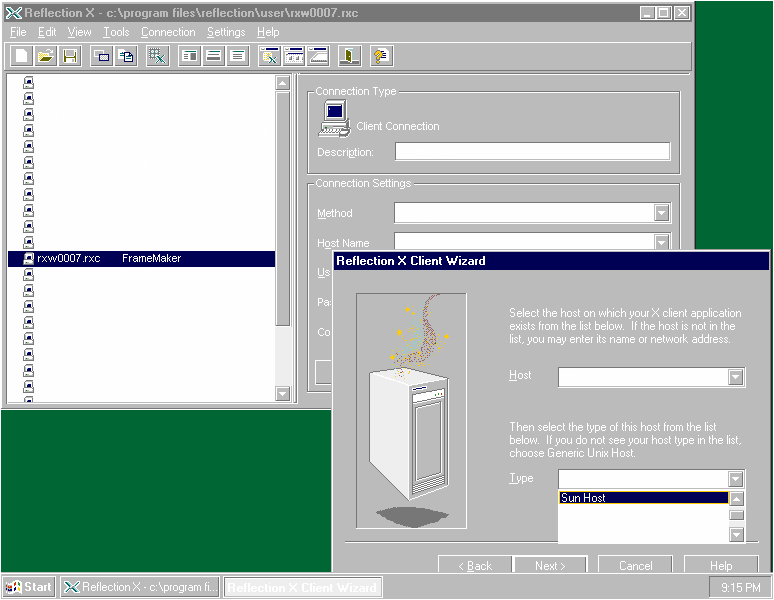Click the Windows Start button

29,587
